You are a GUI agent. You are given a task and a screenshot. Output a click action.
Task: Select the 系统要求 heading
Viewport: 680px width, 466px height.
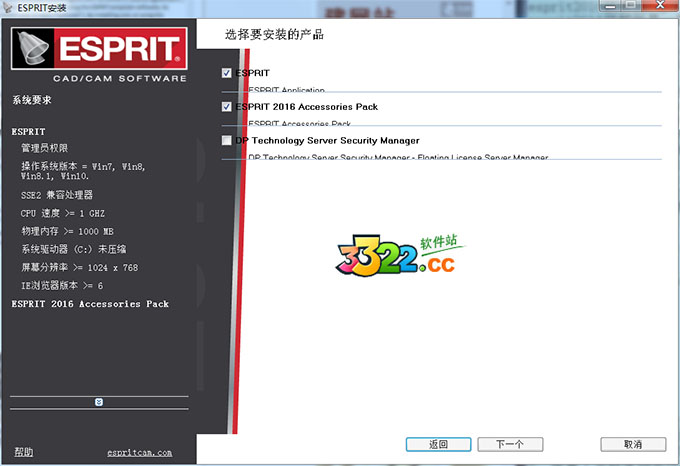(x=32, y=100)
